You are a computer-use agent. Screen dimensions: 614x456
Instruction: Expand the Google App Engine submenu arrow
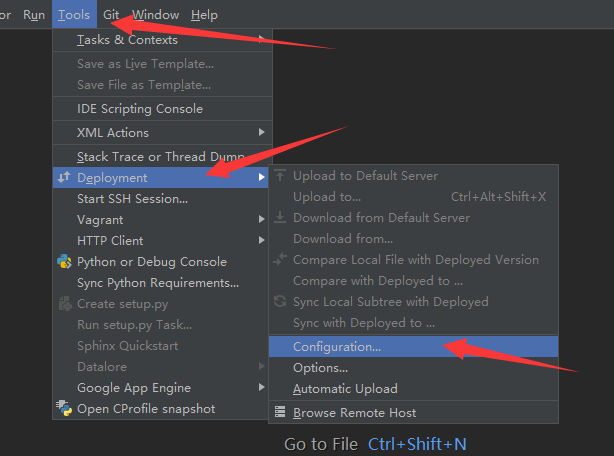coord(262,388)
